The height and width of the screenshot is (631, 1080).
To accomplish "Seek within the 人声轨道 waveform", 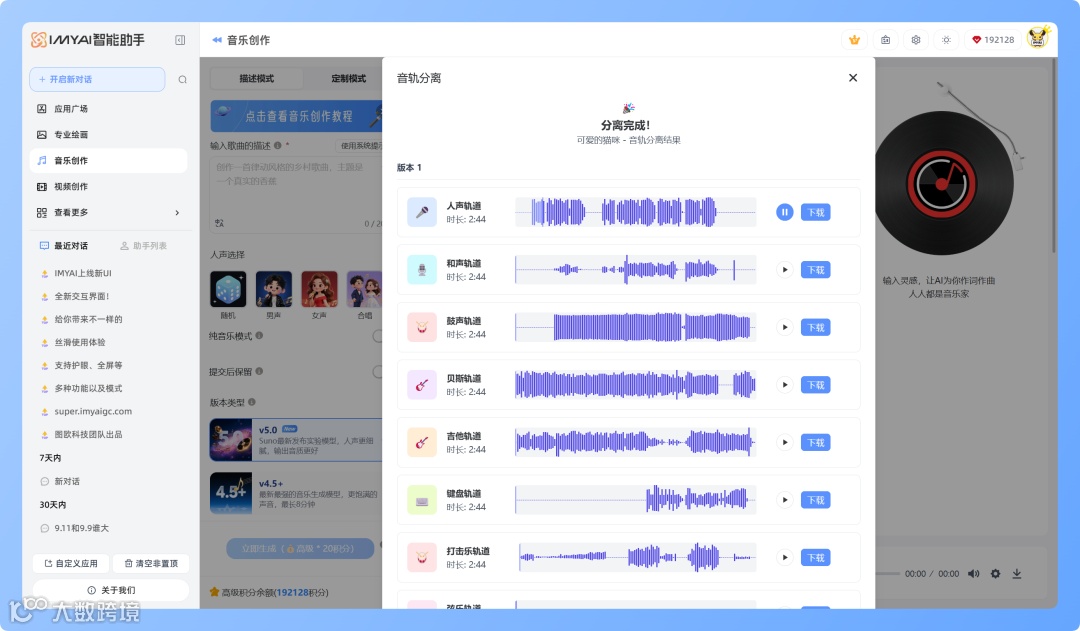I will click(635, 212).
